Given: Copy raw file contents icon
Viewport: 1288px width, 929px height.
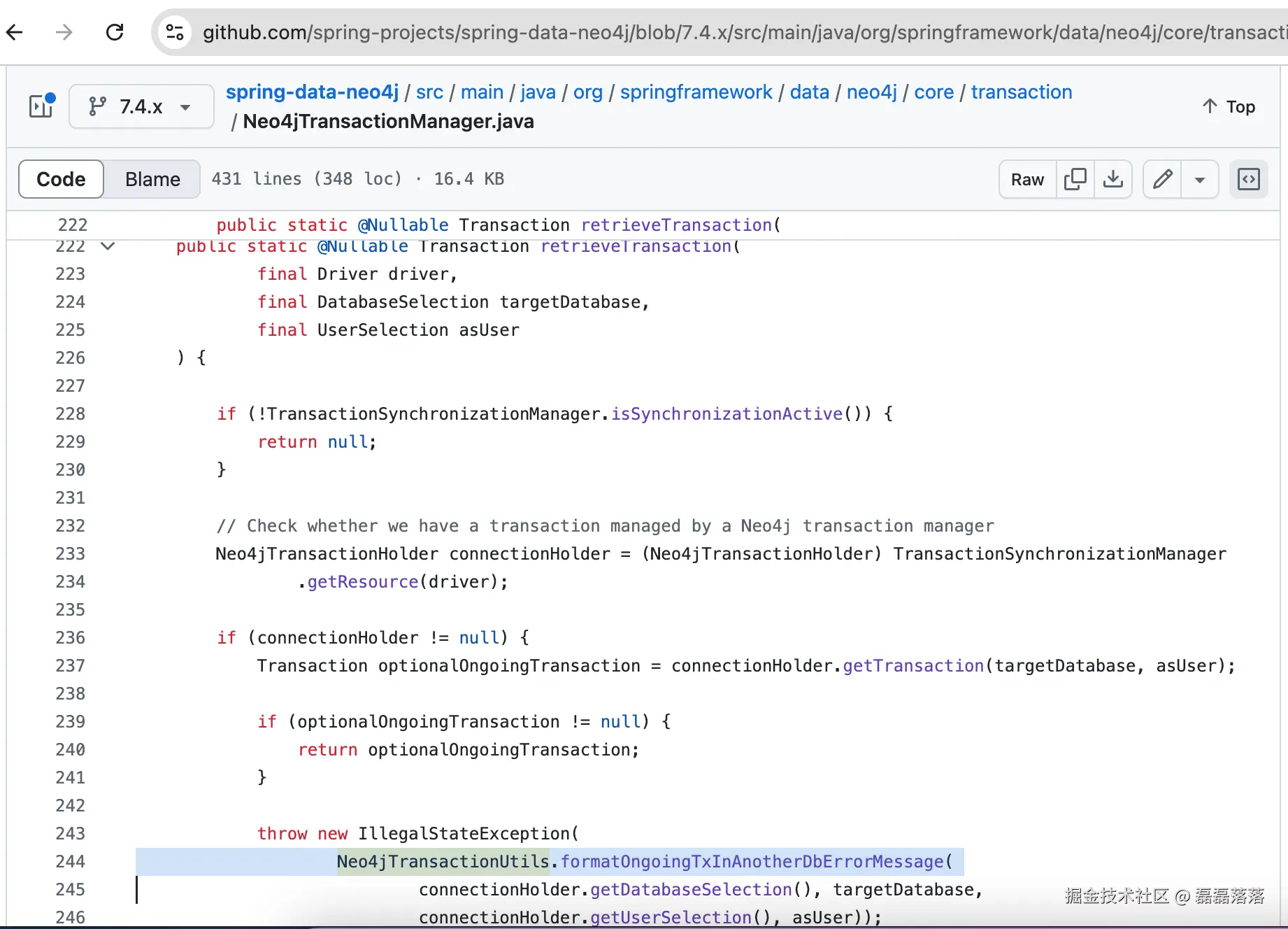Looking at the screenshot, I should 1075,179.
